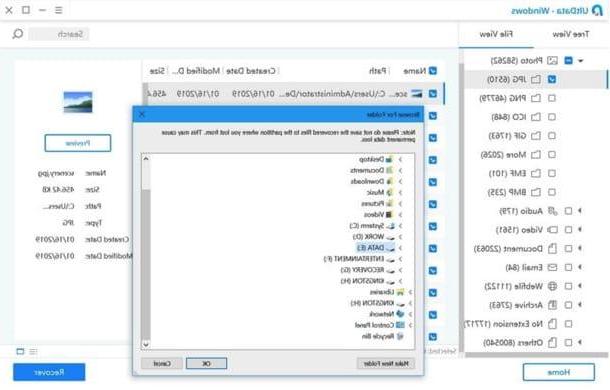
Task: Sort by the Created Date column header
Action: tap(251, 71)
